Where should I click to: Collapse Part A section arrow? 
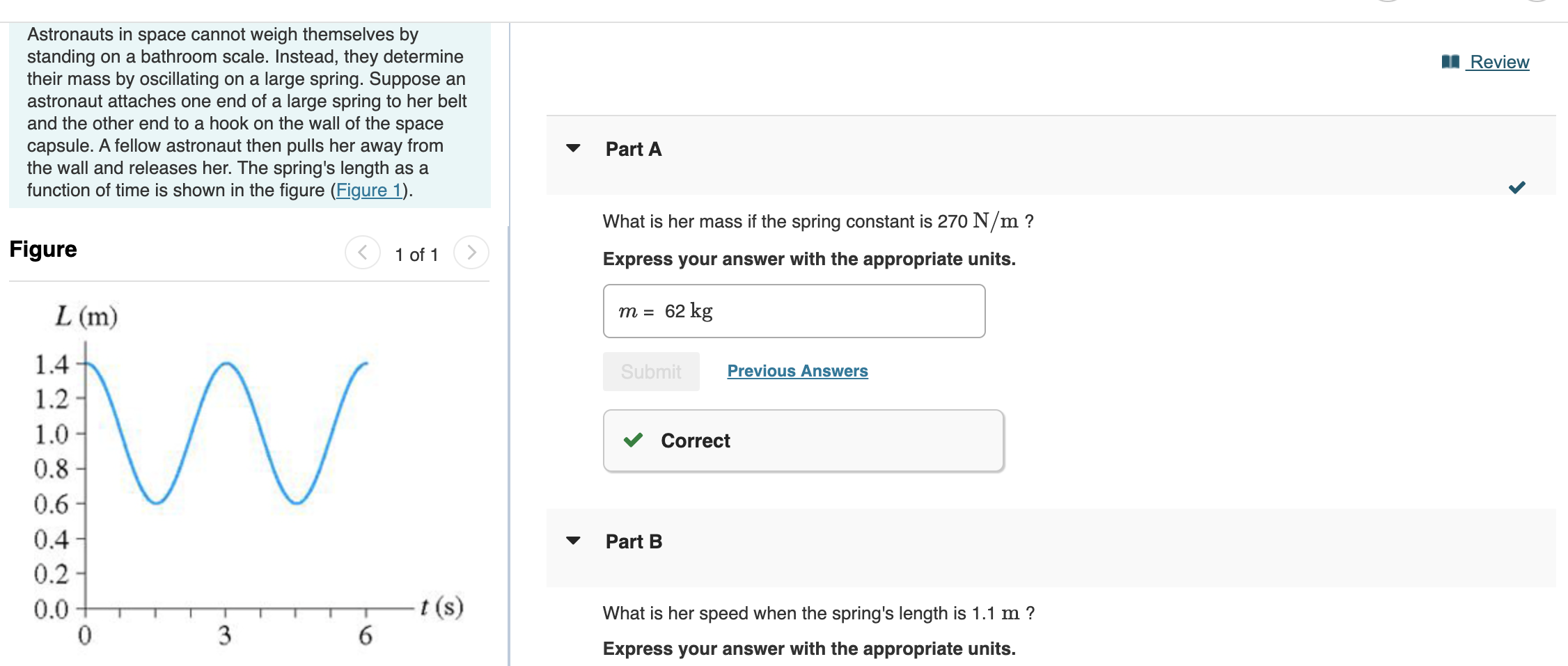pos(573,148)
